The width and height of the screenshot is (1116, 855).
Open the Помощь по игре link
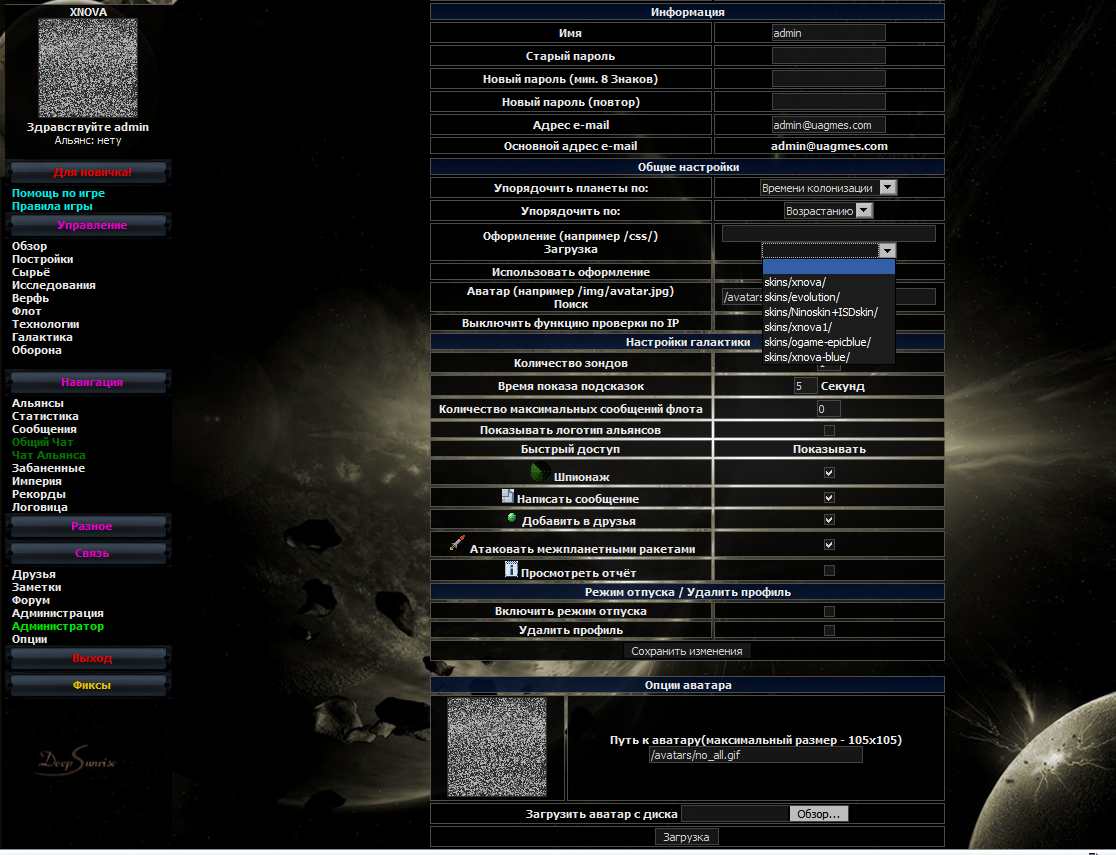click(58, 193)
